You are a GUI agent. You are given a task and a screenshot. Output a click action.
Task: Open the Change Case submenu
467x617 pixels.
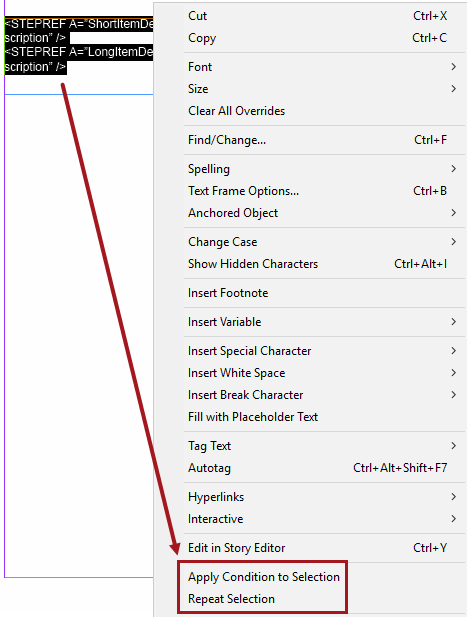pos(309,242)
